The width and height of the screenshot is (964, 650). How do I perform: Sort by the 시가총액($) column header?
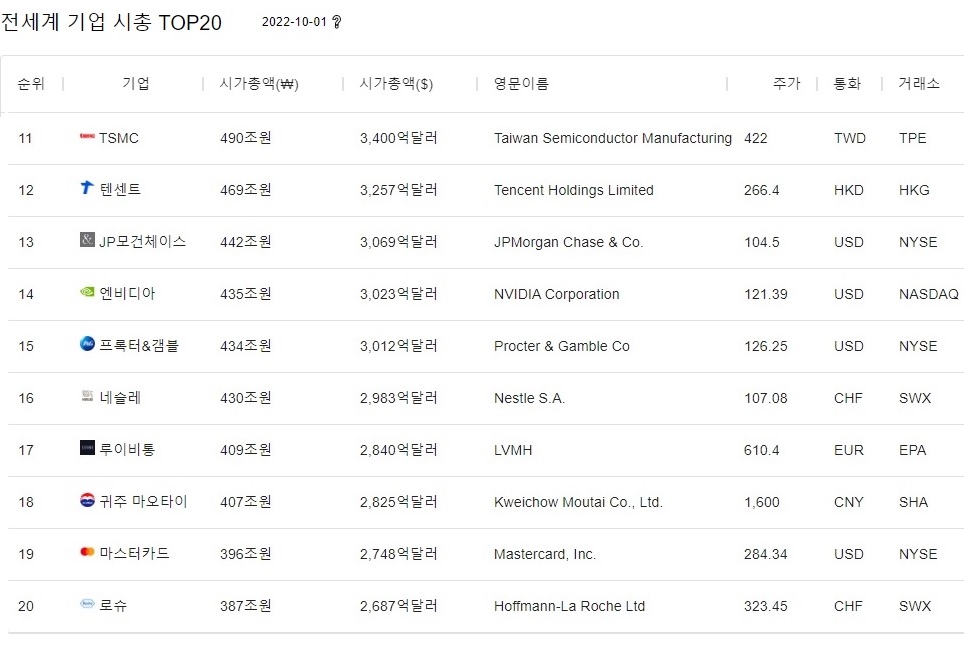pos(397,84)
